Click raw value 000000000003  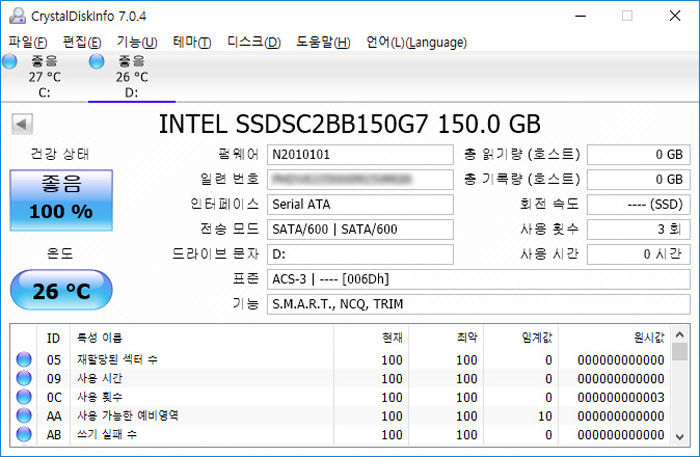(x=621, y=397)
